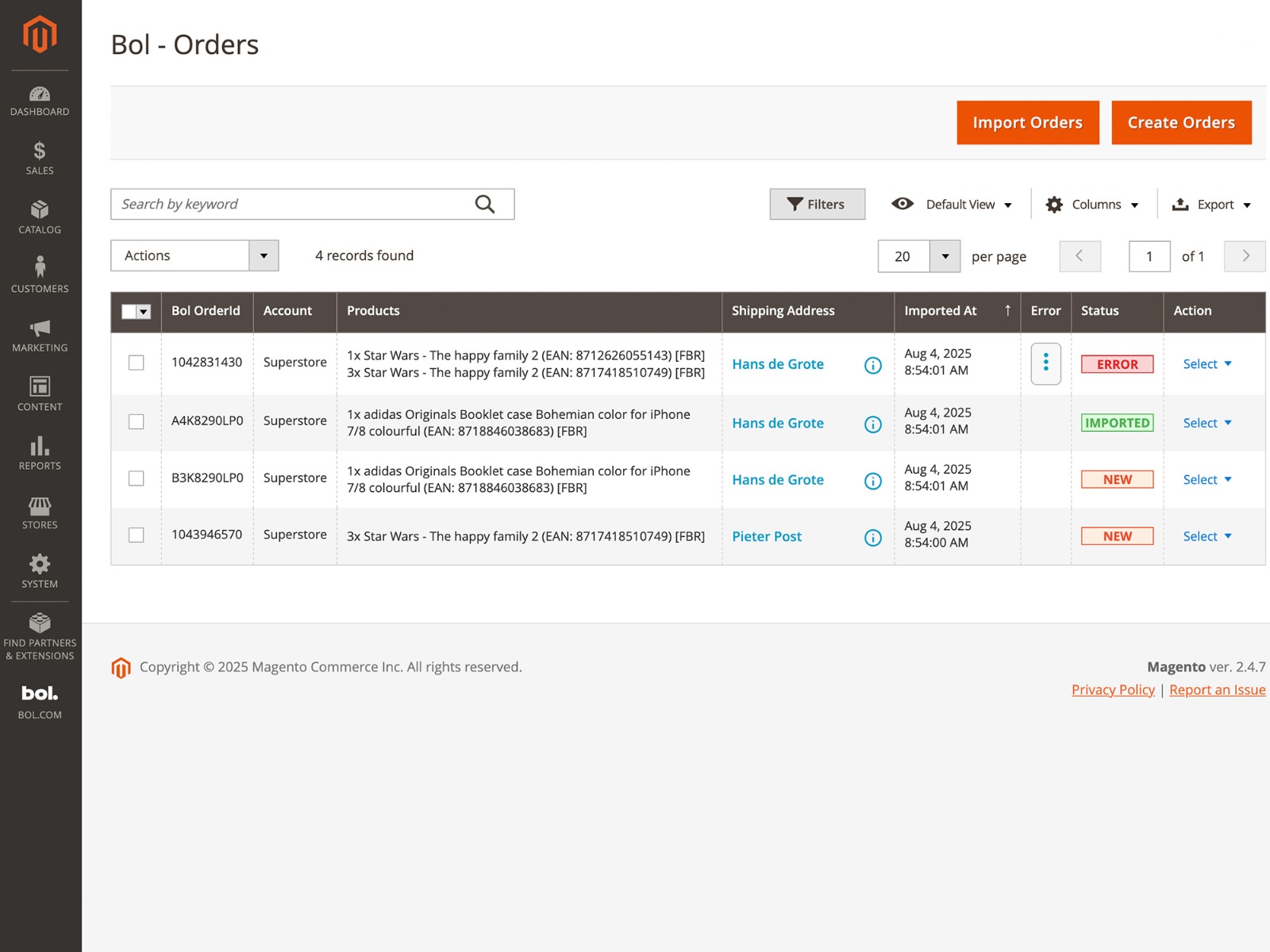Click the search magnifier icon
Screen dimensions: 1270x952
click(x=485, y=204)
